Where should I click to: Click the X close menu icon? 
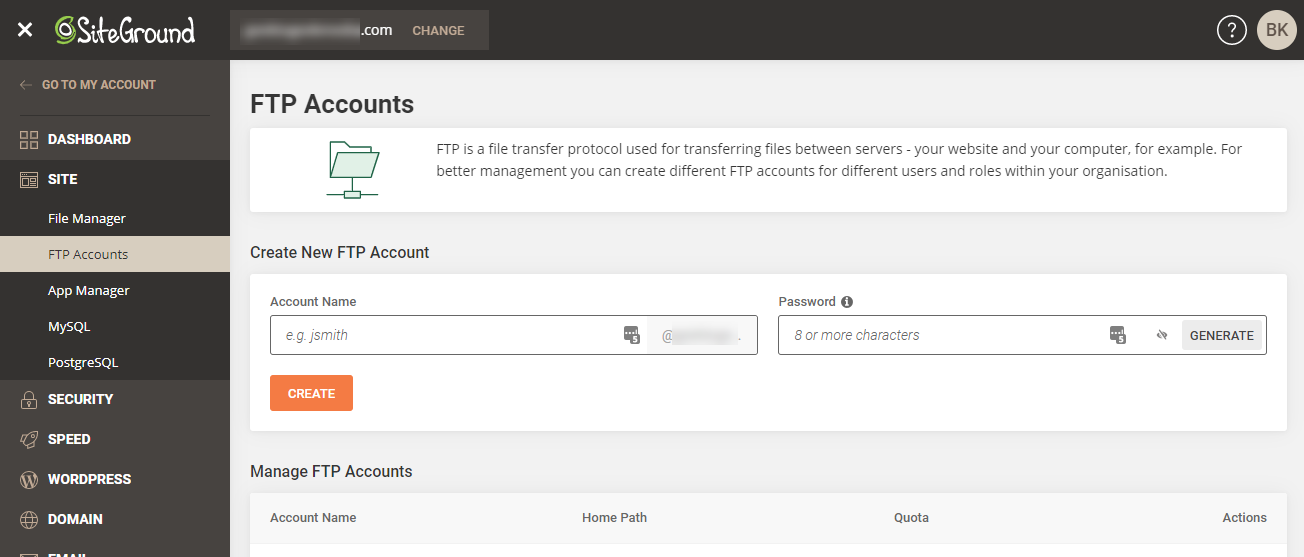[25, 30]
